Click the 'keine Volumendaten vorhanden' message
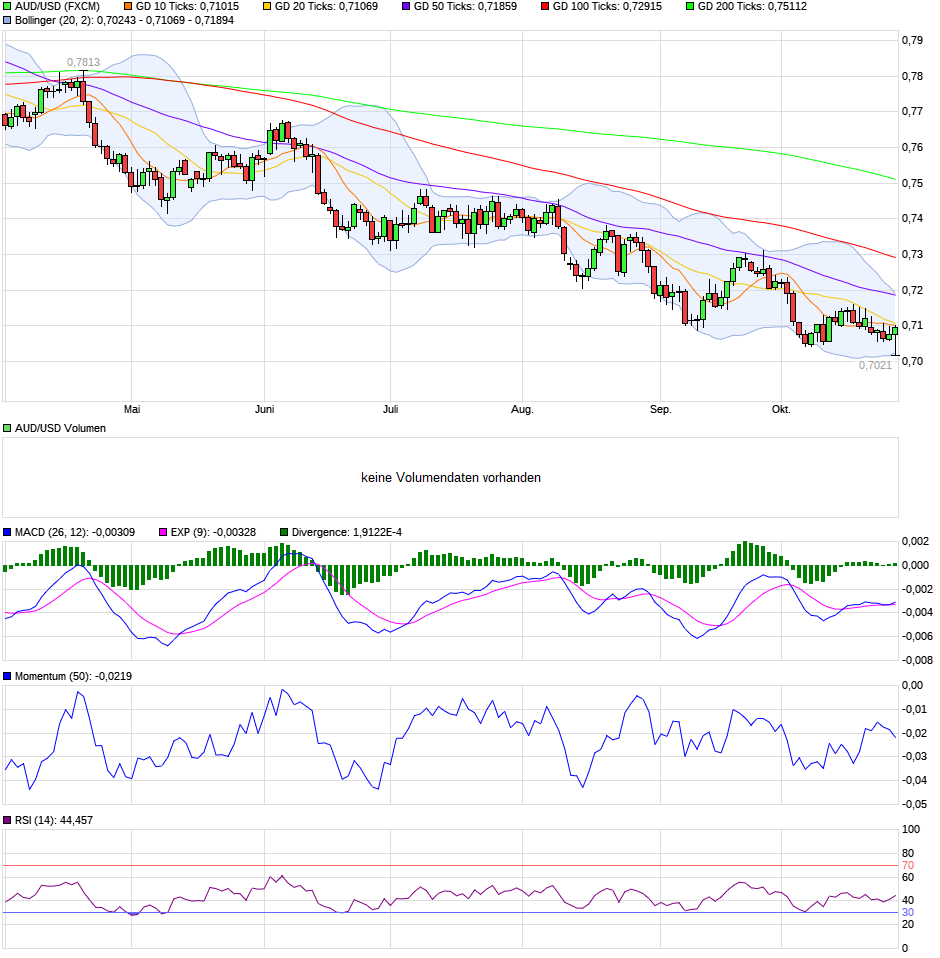The image size is (940, 958). 451,478
